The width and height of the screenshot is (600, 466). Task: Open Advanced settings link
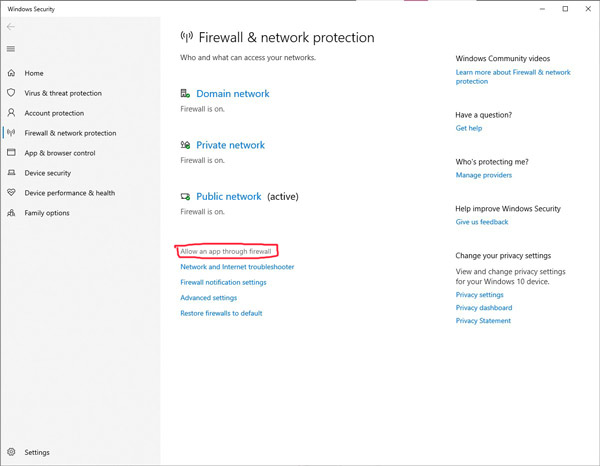[209, 298]
